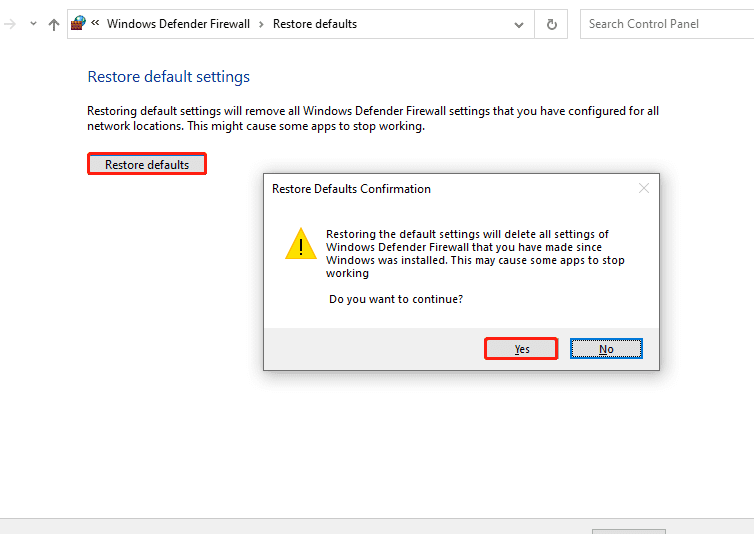
Task: Click the Forward navigation arrow
Action: [10, 24]
